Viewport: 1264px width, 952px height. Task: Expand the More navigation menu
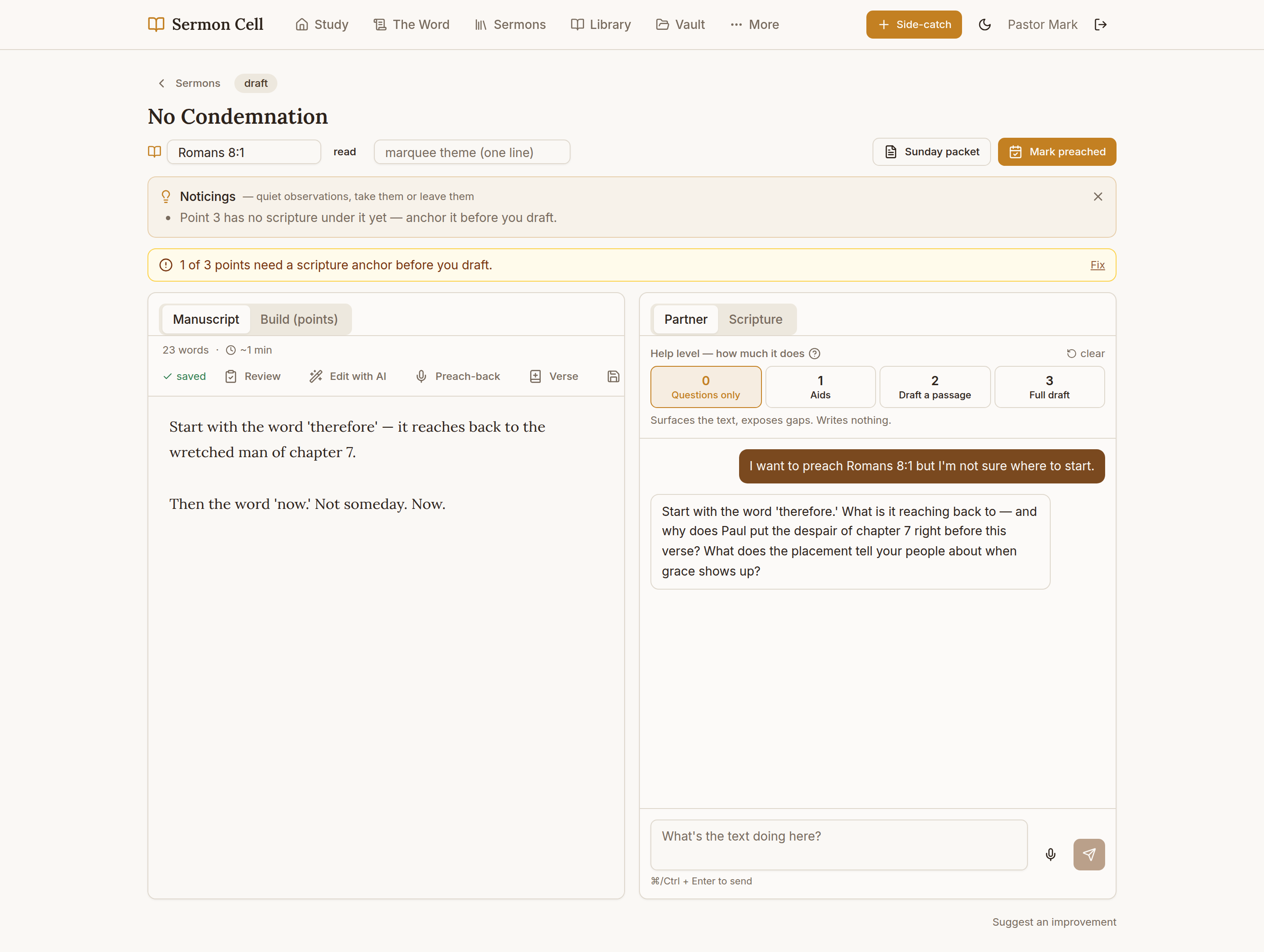[754, 25]
